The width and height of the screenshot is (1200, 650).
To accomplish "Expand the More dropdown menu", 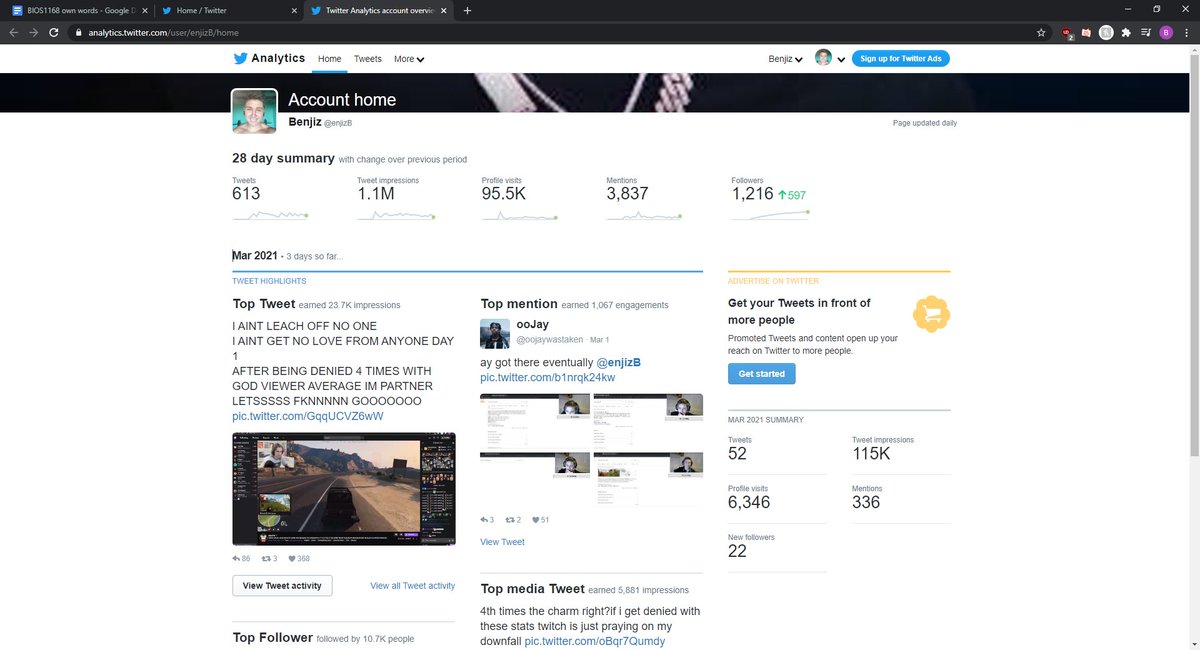I will 408,59.
